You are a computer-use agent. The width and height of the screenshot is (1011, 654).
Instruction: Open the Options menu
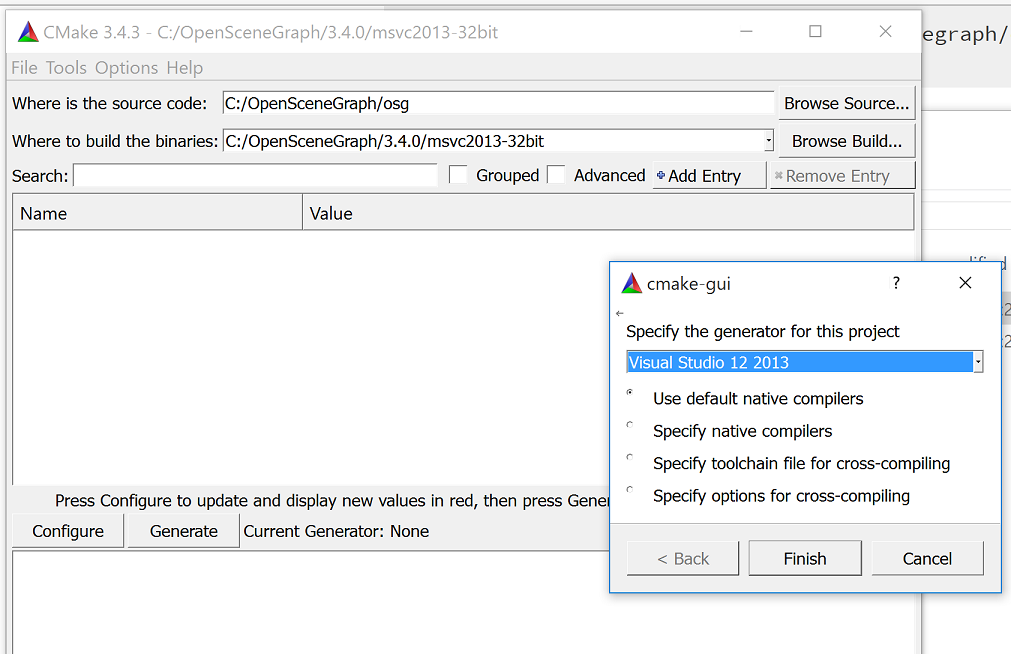[126, 68]
